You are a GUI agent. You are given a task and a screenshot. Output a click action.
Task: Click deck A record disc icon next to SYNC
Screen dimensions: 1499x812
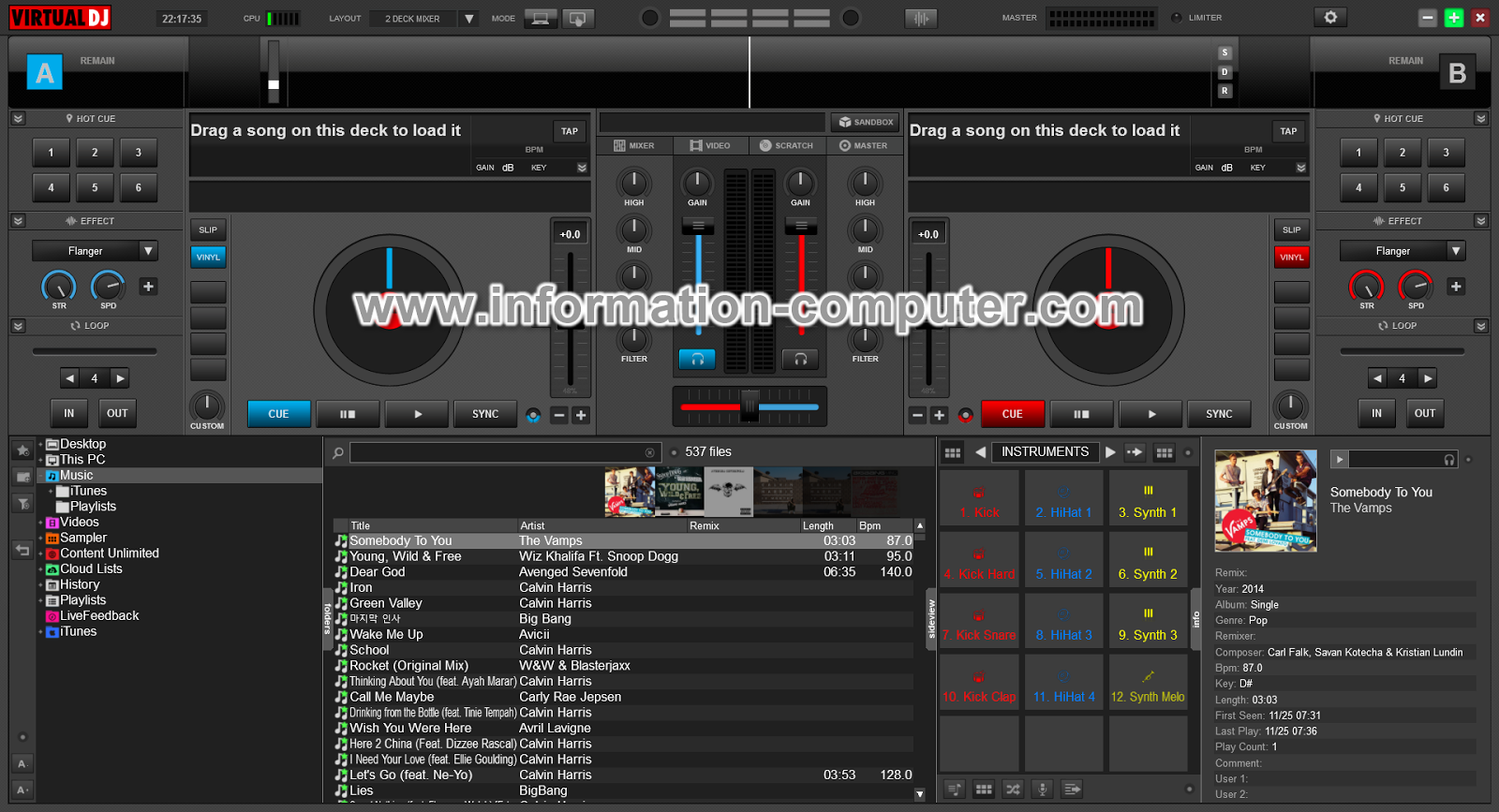[x=533, y=415]
